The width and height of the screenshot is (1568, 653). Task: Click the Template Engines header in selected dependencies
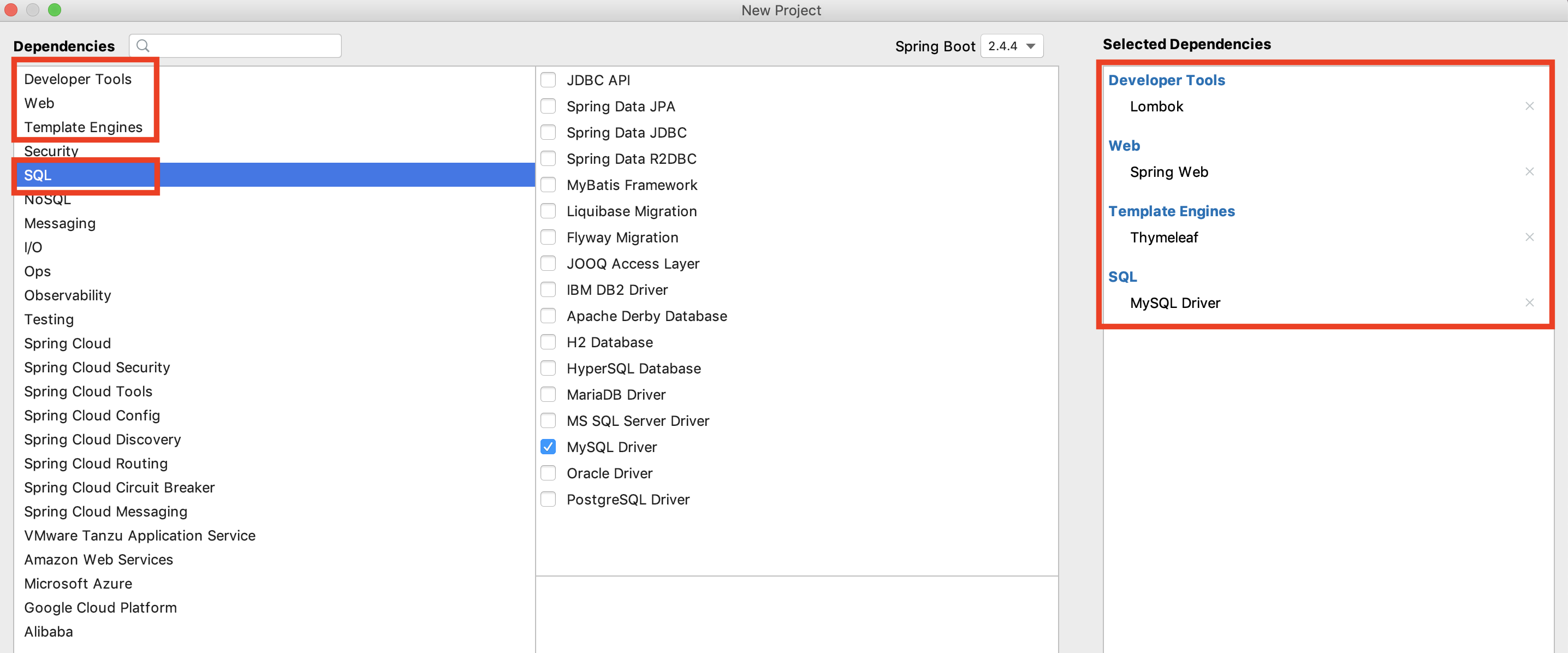(x=1171, y=211)
